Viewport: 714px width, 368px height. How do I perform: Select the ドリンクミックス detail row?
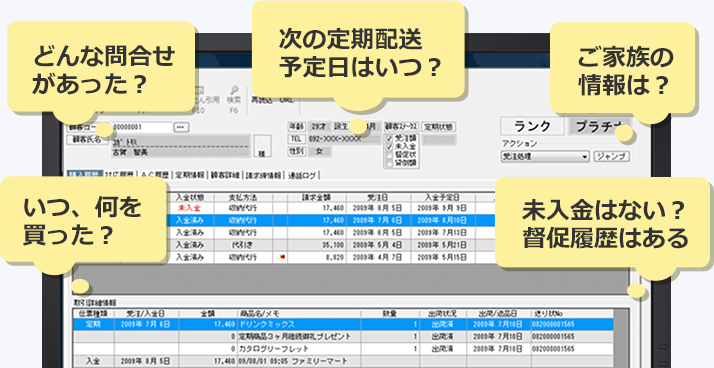[344, 325]
